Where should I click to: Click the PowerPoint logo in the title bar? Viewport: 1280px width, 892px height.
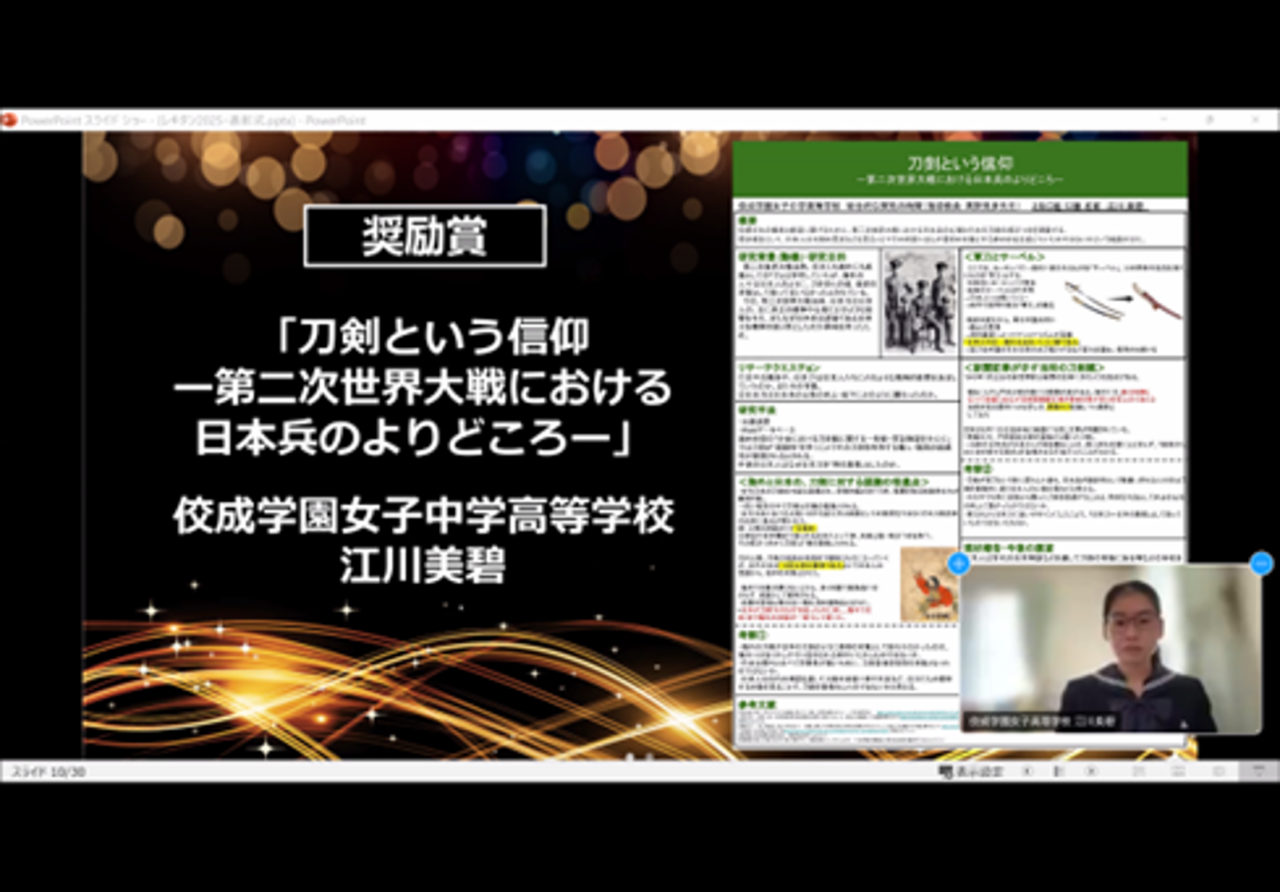coord(9,120)
